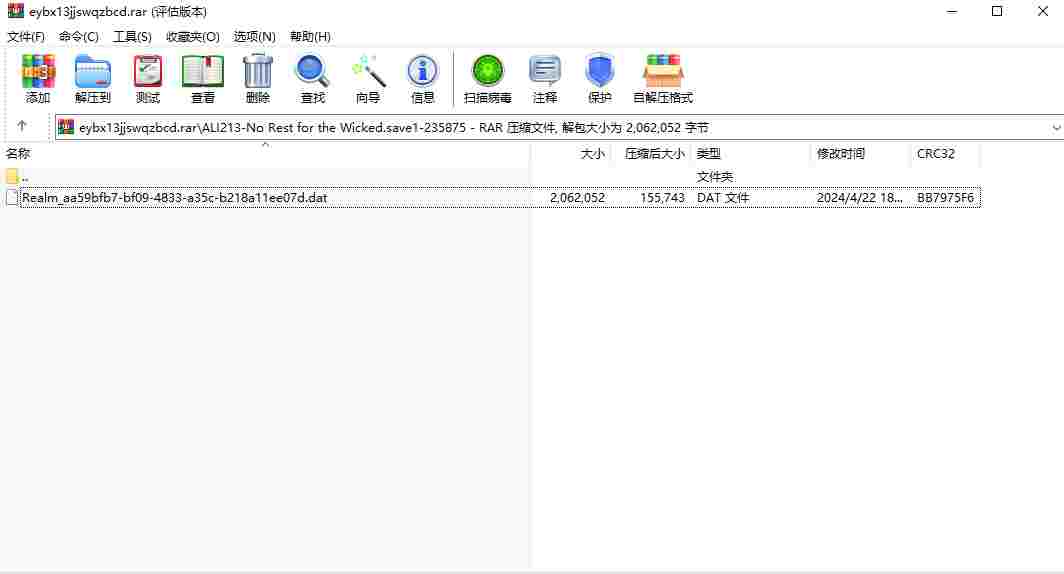Click the 删除 (Delete) trash icon
Image resolution: width=1064 pixels, height=574 pixels.
[x=257, y=79]
